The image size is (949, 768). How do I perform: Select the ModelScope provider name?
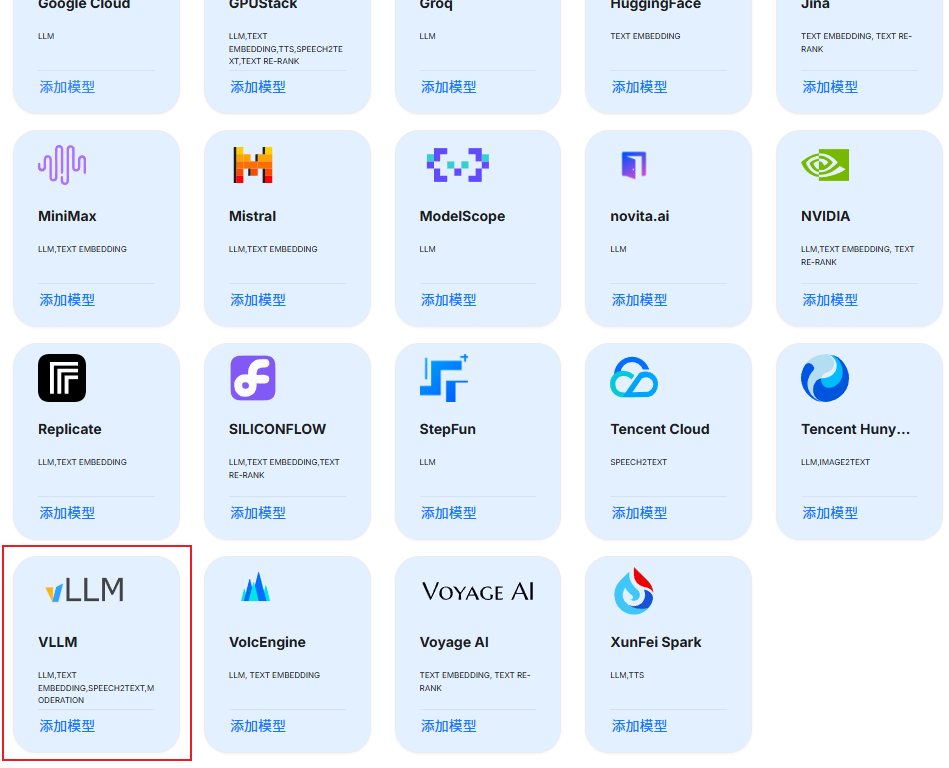point(462,216)
